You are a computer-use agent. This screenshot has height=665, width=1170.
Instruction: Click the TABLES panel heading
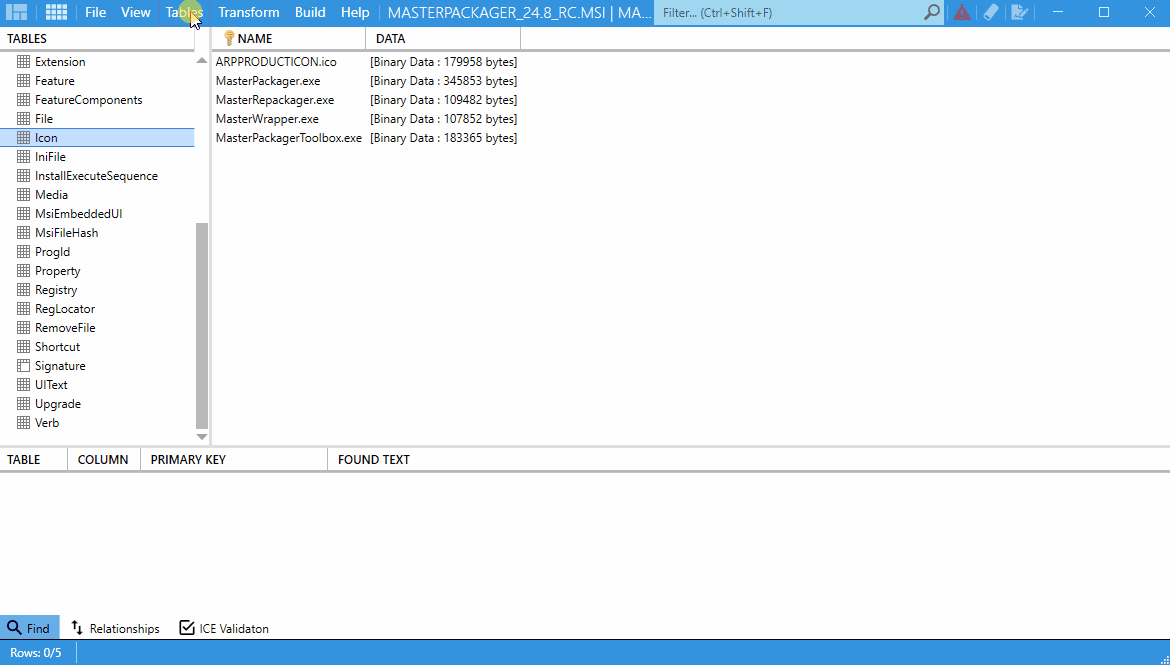pos(27,39)
